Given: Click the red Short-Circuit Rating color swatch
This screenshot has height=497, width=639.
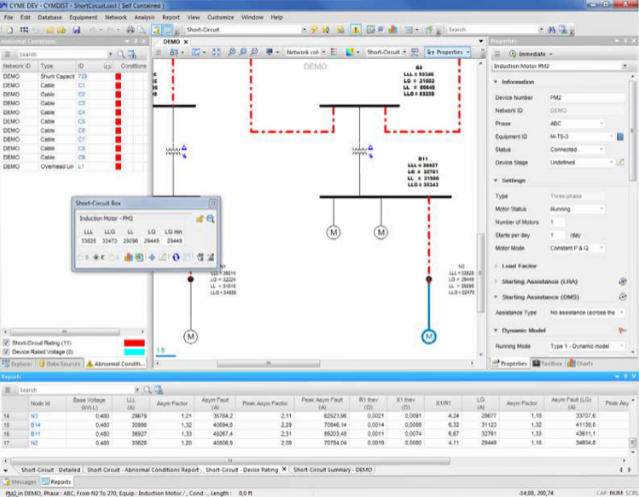Looking at the screenshot, I should pos(134,343).
